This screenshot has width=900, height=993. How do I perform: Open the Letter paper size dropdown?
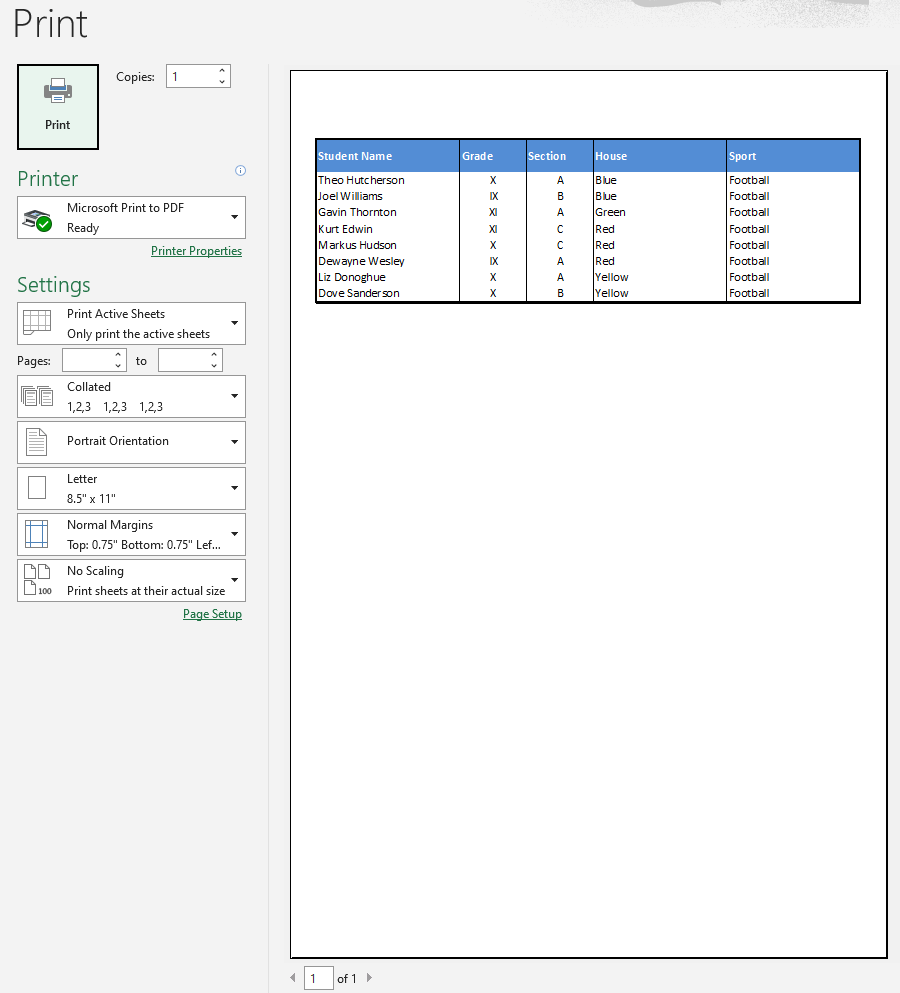236,487
